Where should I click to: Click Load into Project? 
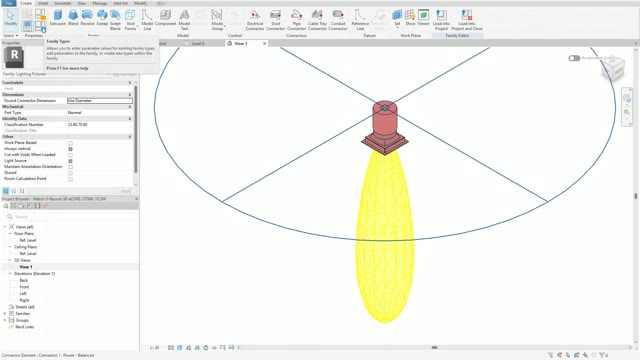pos(441,20)
